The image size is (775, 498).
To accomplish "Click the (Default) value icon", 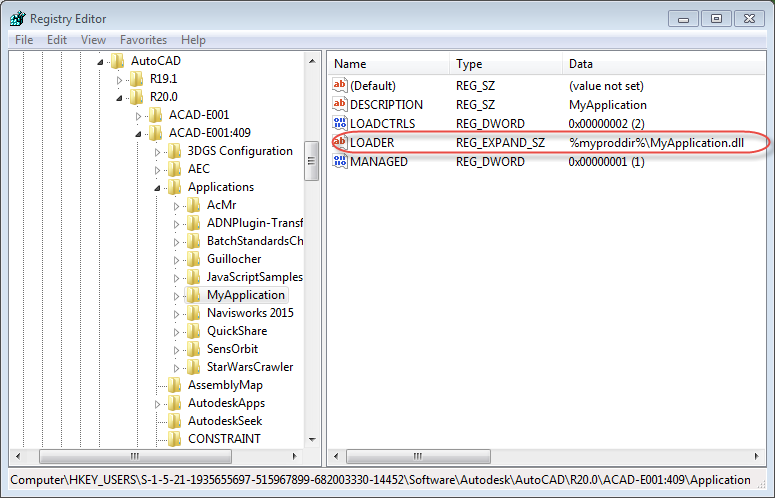I will pyautogui.click(x=339, y=86).
